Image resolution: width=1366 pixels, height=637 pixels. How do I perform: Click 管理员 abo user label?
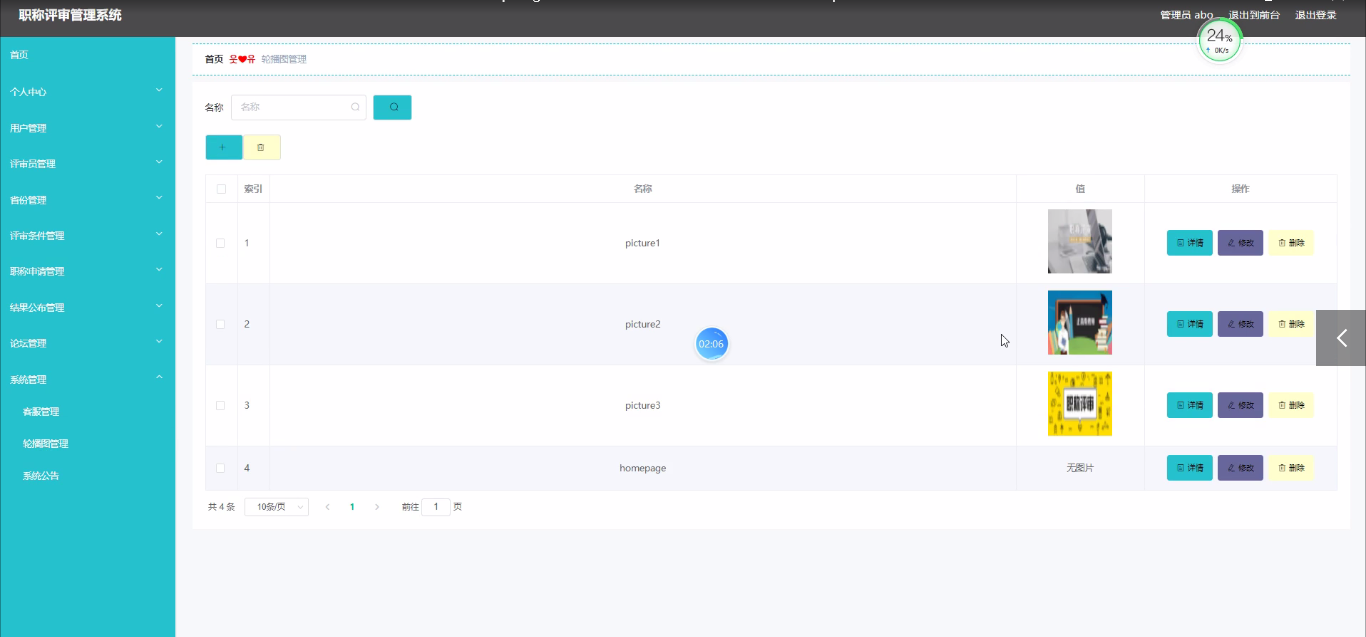[x=1186, y=15]
